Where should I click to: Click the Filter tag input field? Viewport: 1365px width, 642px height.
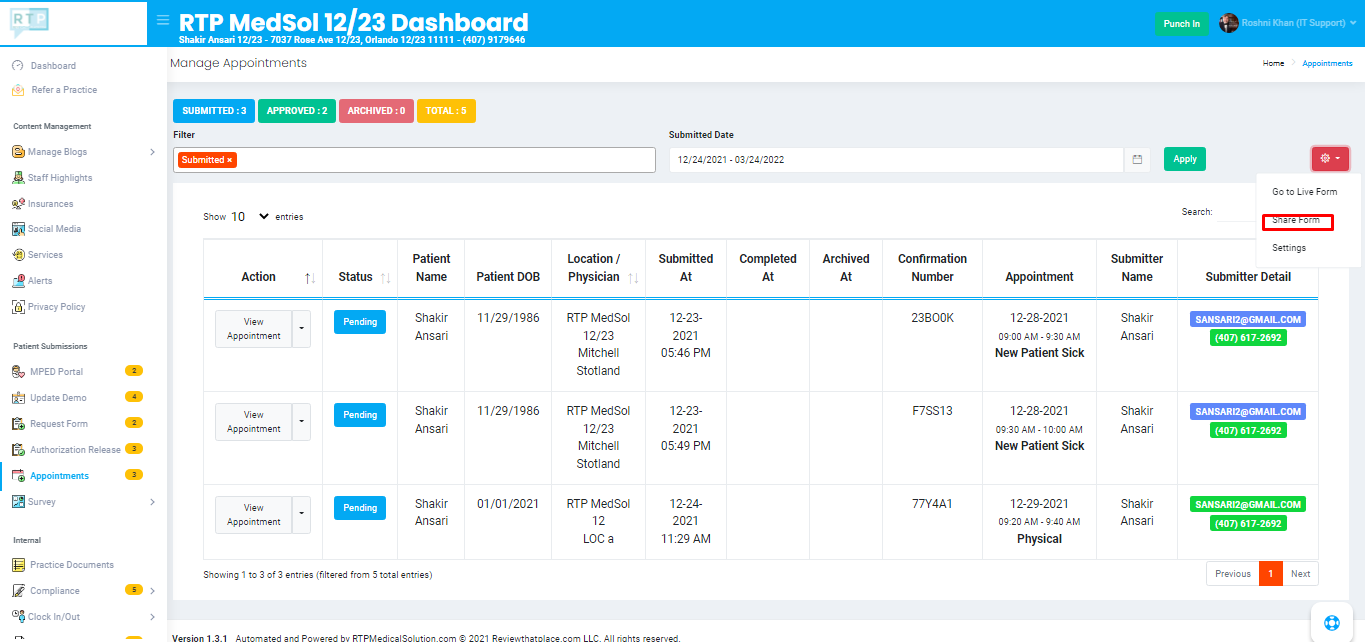[414, 160]
